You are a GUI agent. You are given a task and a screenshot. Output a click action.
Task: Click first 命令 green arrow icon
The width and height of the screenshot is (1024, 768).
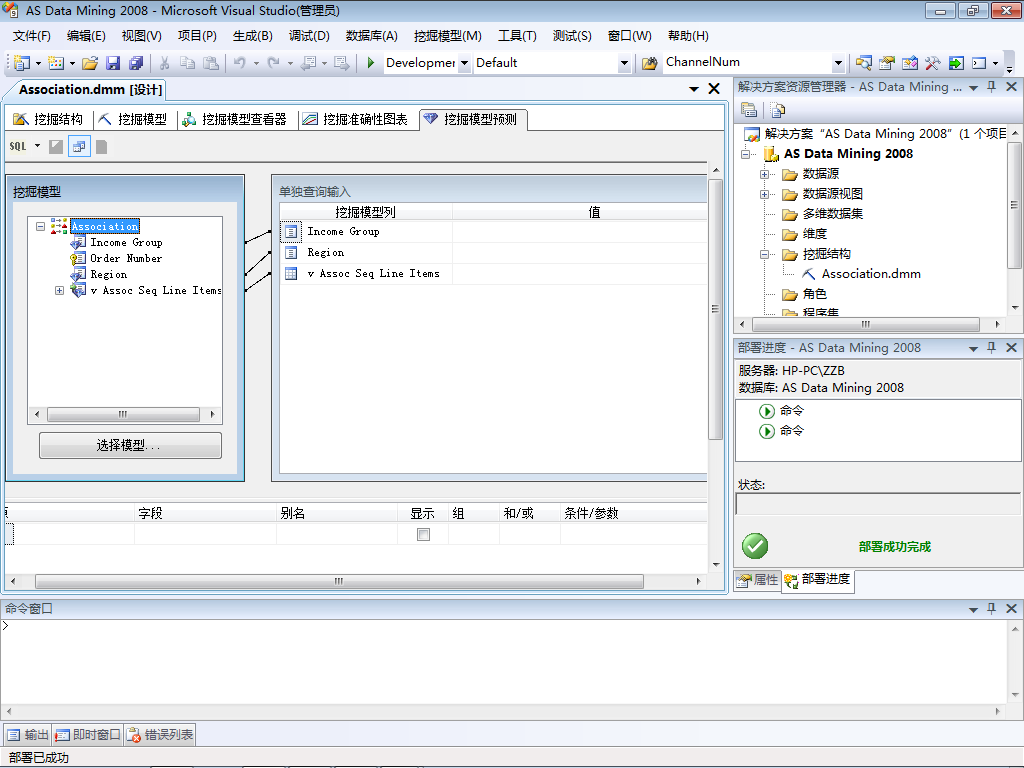[x=767, y=411]
